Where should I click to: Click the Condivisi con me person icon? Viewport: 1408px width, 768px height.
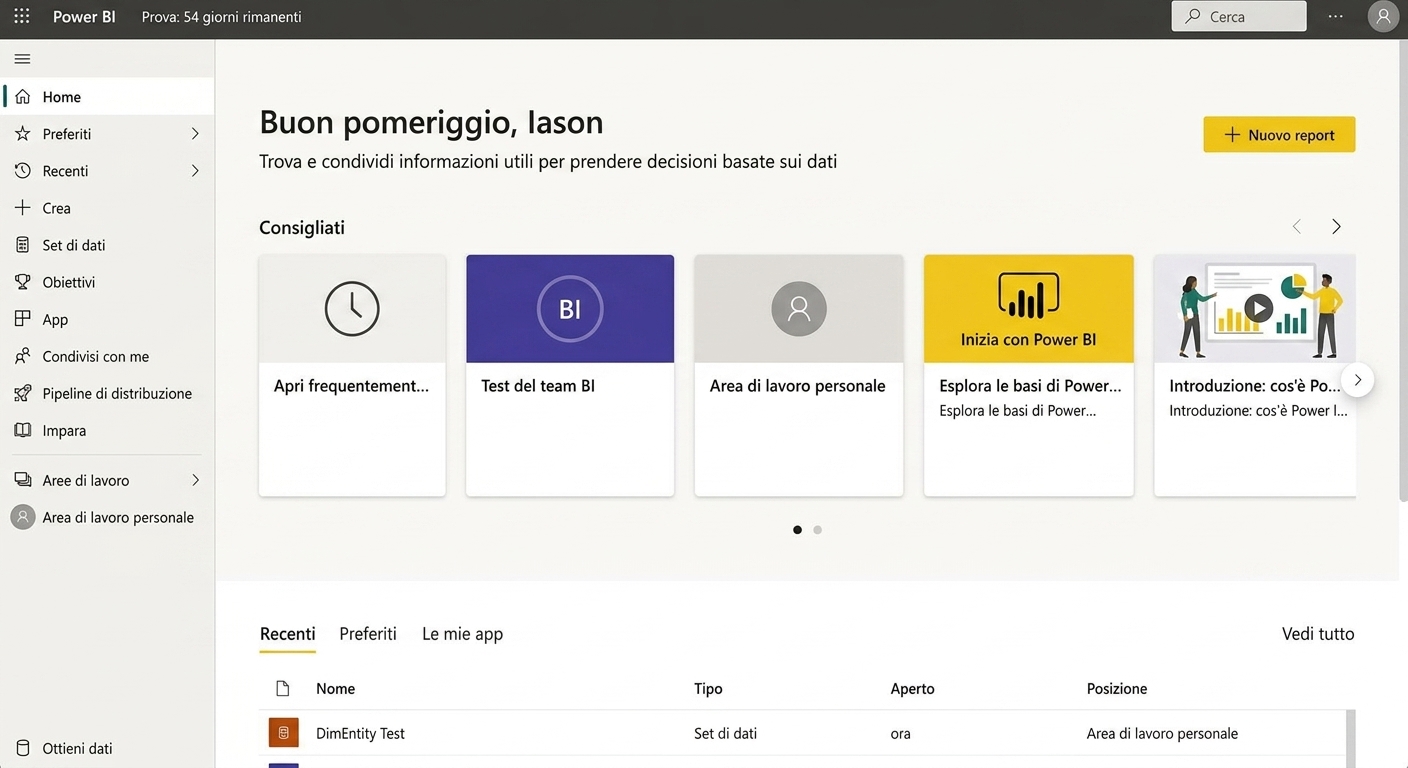point(23,356)
